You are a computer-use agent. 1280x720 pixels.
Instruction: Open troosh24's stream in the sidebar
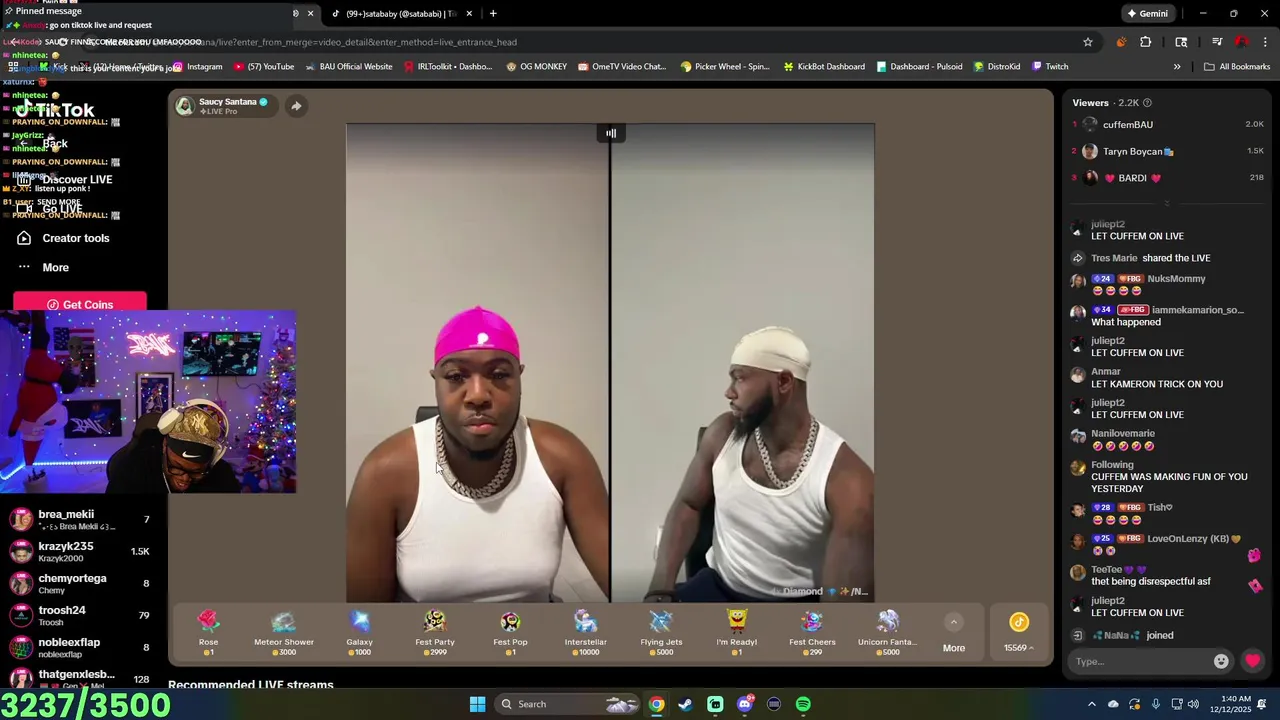click(80, 616)
